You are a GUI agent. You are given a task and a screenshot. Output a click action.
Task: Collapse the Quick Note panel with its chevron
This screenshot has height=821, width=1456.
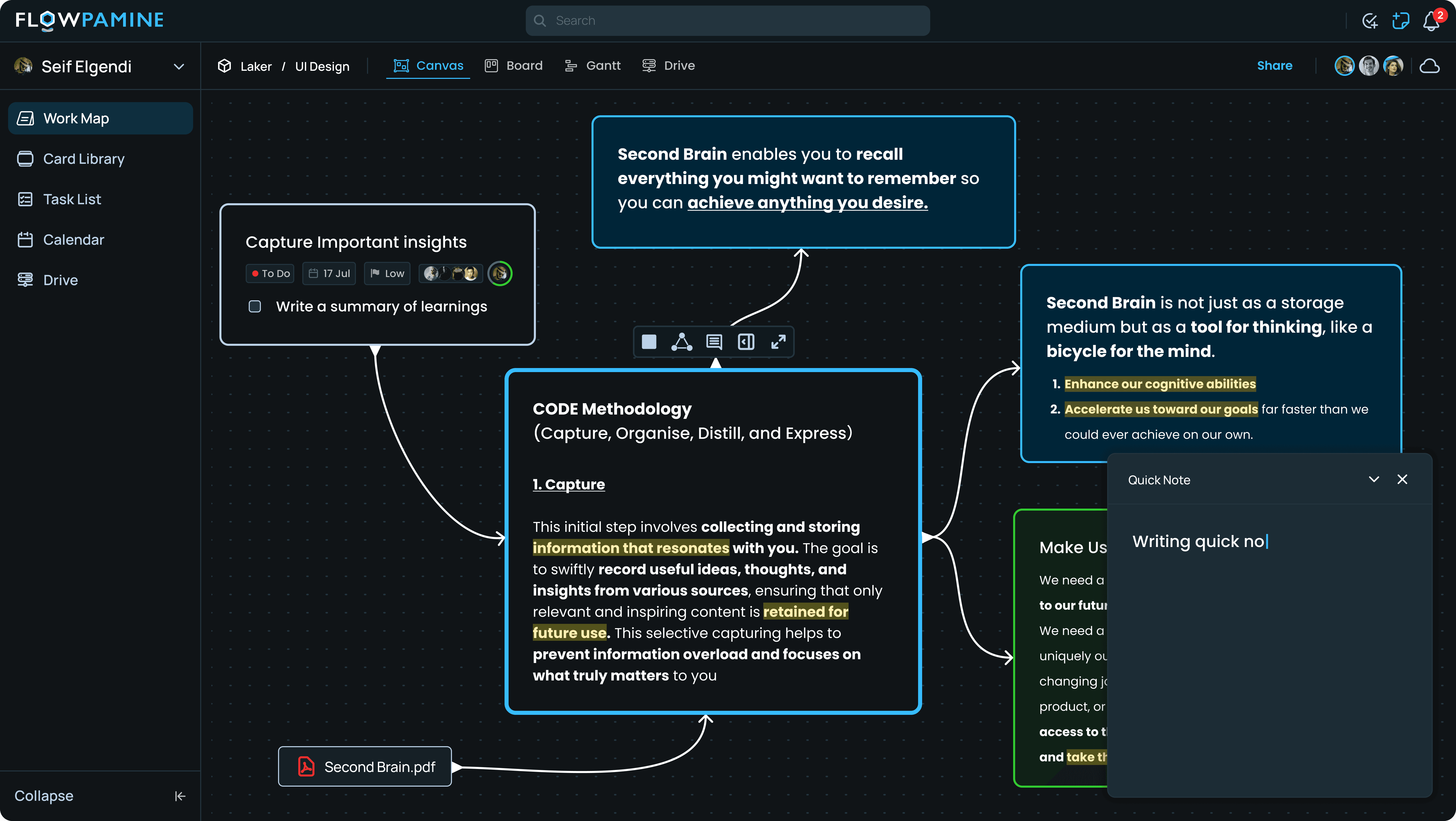(x=1374, y=479)
